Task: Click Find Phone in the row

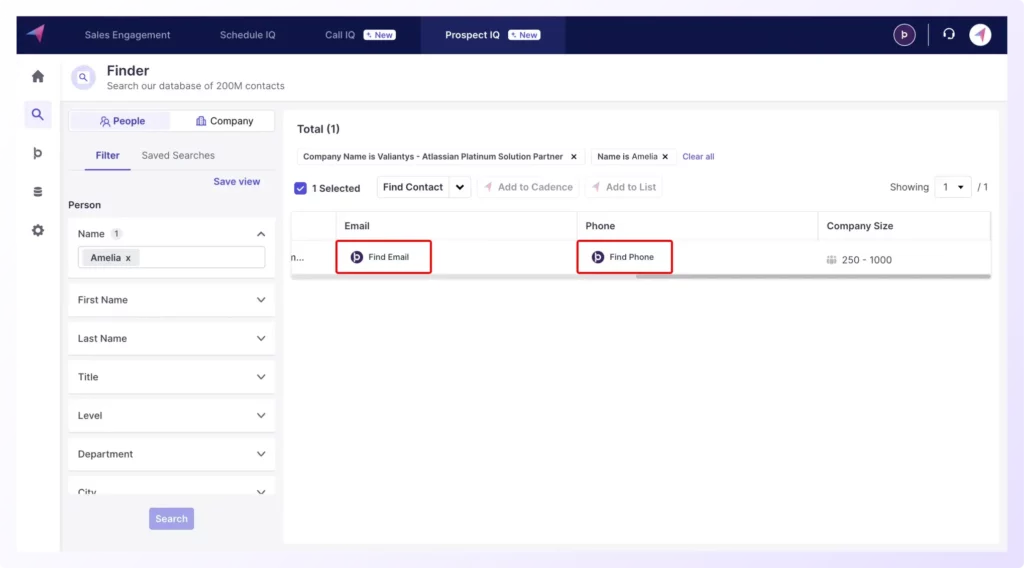Action: tap(624, 257)
